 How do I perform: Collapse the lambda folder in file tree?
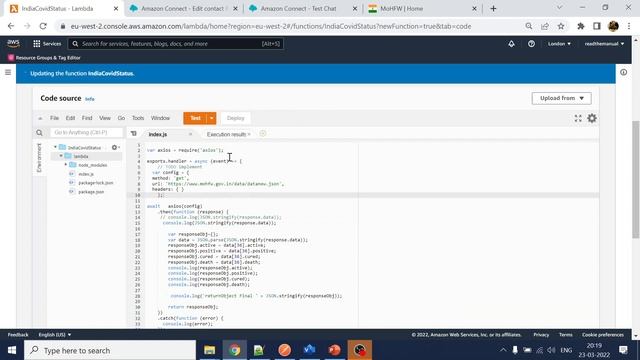pyautogui.click(x=61, y=156)
